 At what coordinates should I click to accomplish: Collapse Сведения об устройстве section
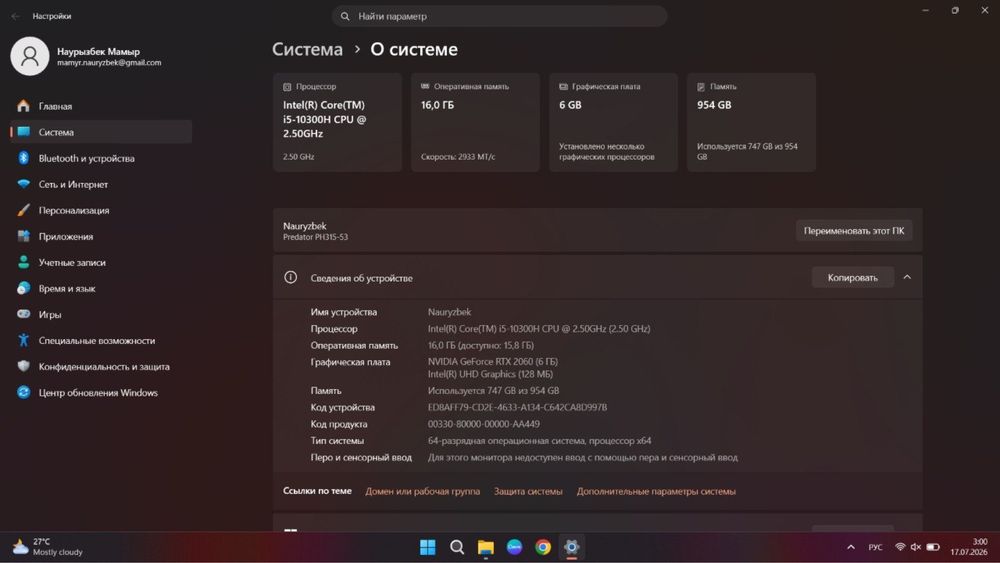coord(907,277)
